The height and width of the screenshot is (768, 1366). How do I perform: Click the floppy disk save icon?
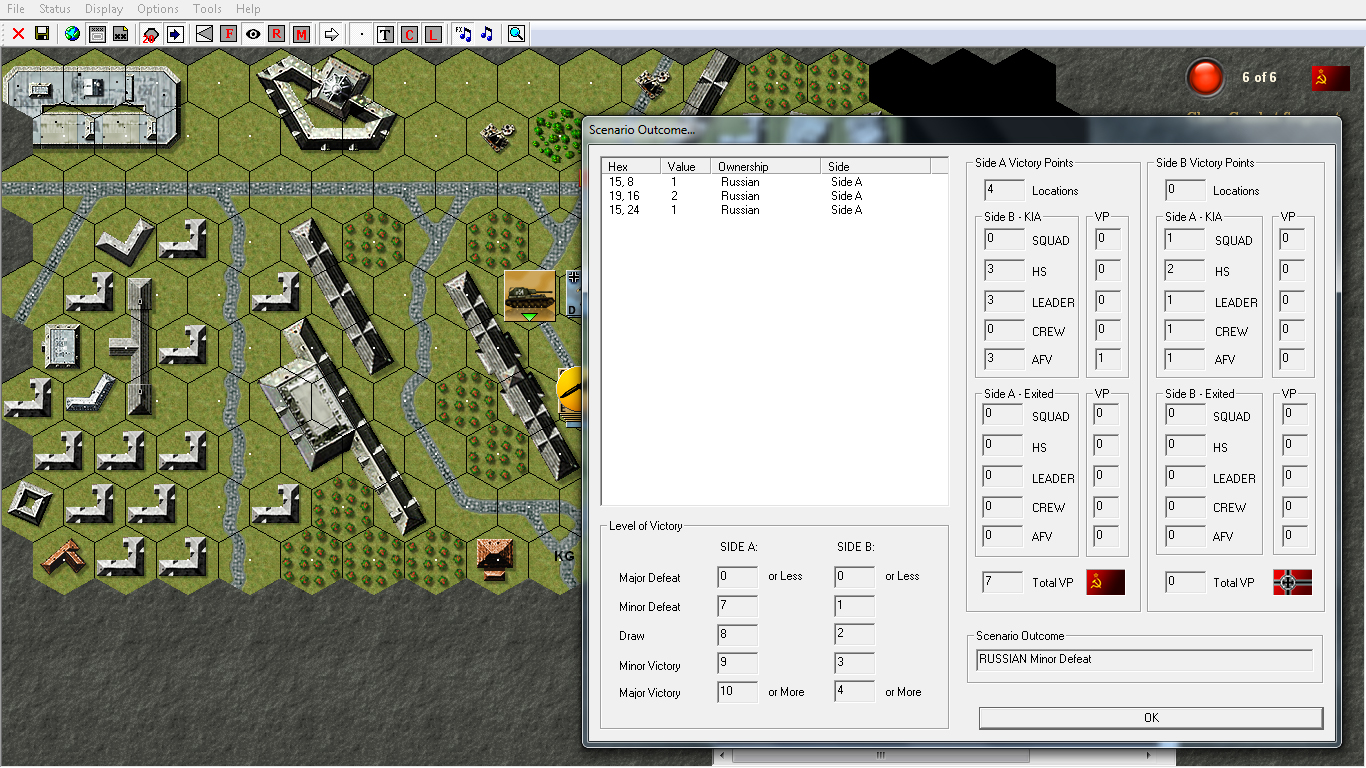[x=42, y=34]
